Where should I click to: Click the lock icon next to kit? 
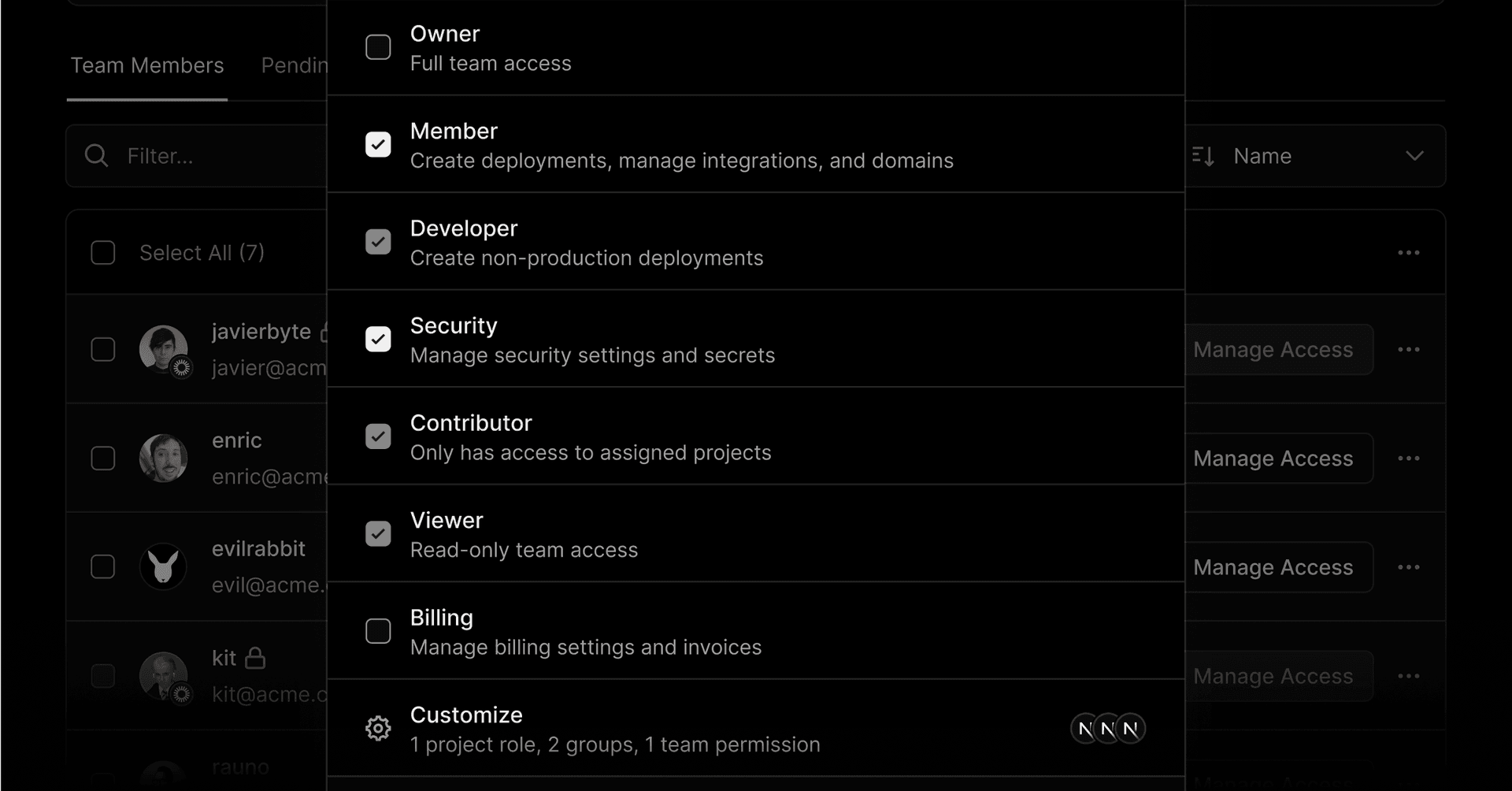tap(255, 658)
